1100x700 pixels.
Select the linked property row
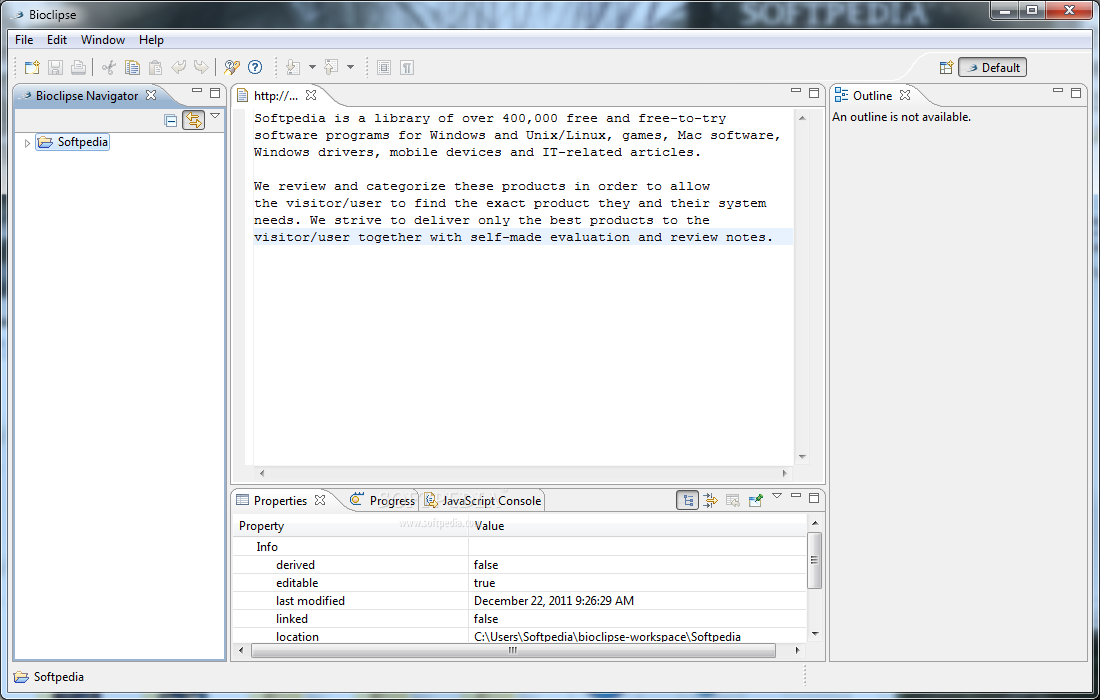tap(520, 619)
